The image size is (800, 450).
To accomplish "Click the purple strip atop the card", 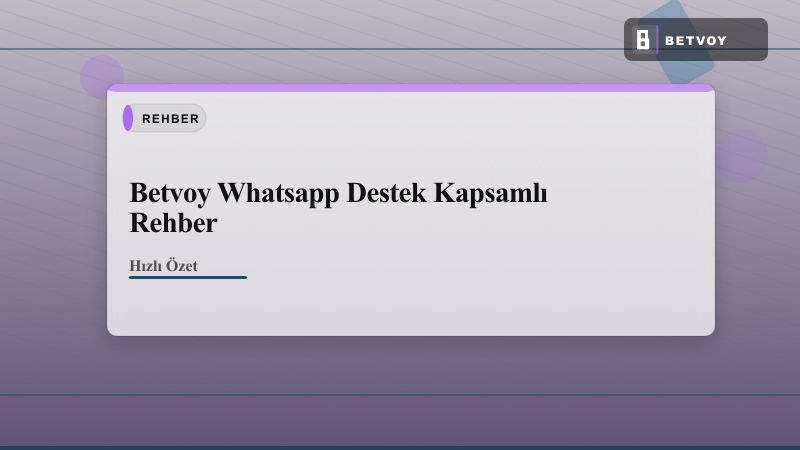I will pyautogui.click(x=410, y=88).
